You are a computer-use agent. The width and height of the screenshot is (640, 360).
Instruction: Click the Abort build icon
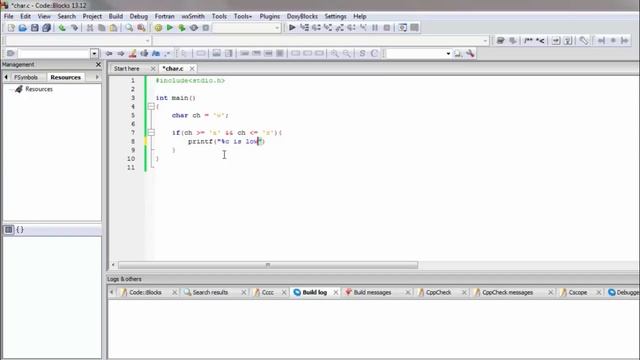pos(206,28)
